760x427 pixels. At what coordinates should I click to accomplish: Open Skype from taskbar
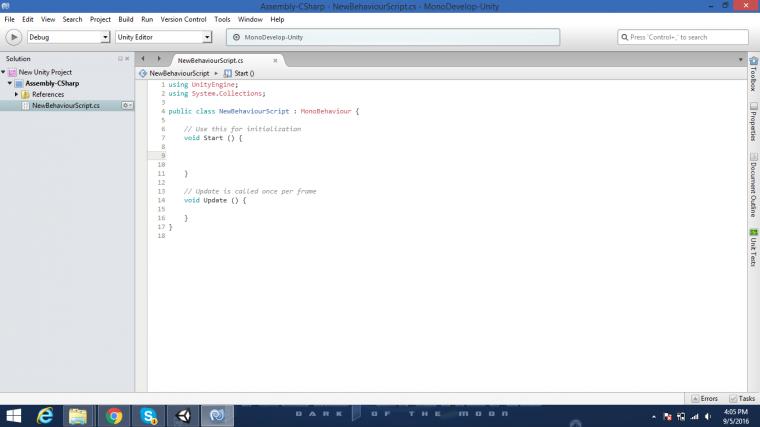tap(149, 416)
